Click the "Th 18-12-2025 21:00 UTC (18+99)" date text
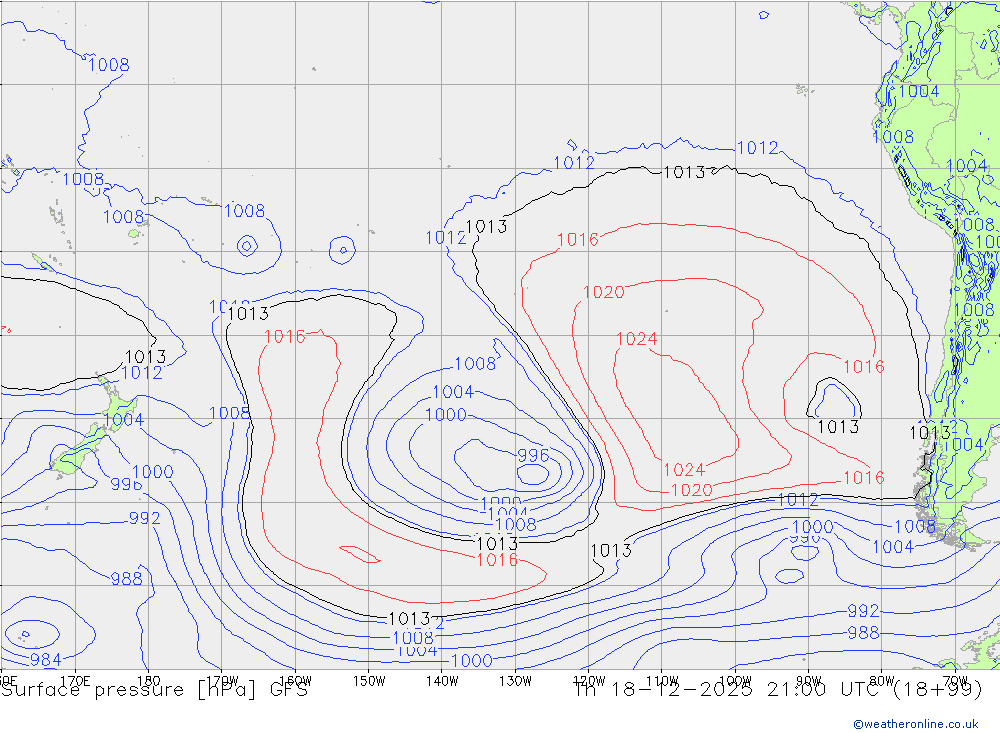This screenshot has width=1000, height=733. coord(778,690)
